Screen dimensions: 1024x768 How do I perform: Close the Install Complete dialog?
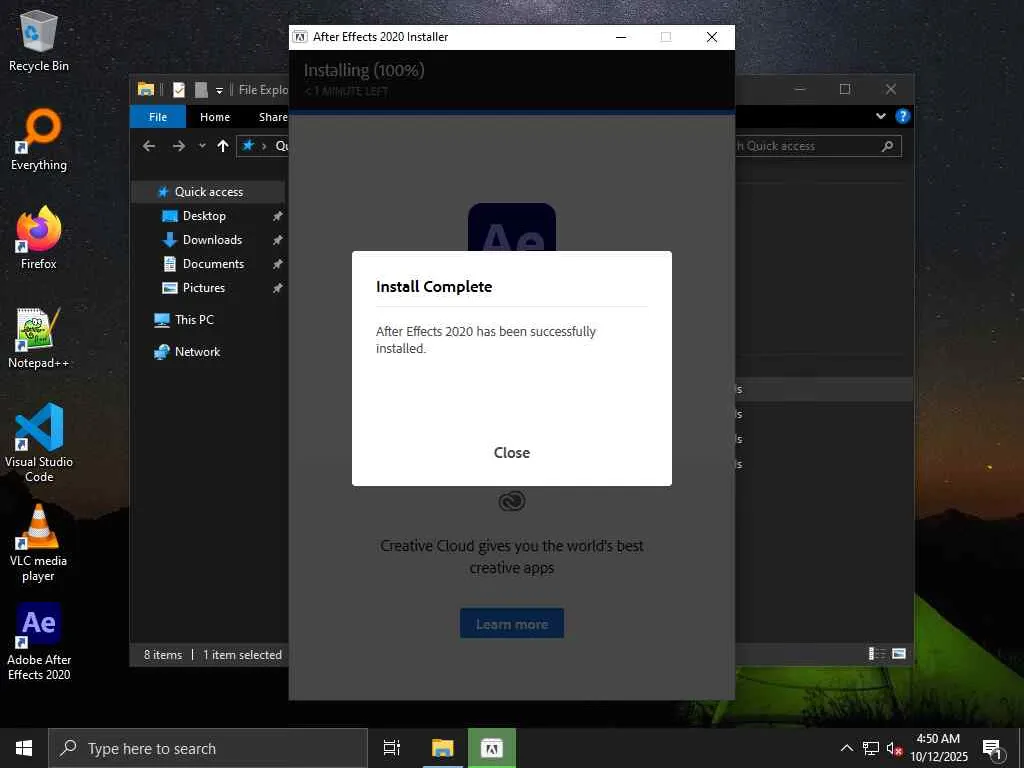tap(511, 453)
